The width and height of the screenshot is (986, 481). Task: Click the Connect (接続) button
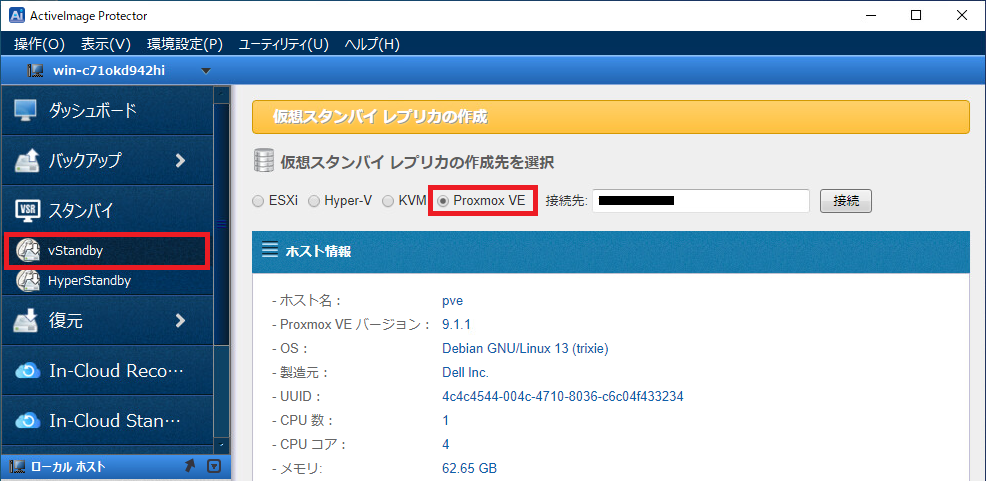[x=845, y=201]
